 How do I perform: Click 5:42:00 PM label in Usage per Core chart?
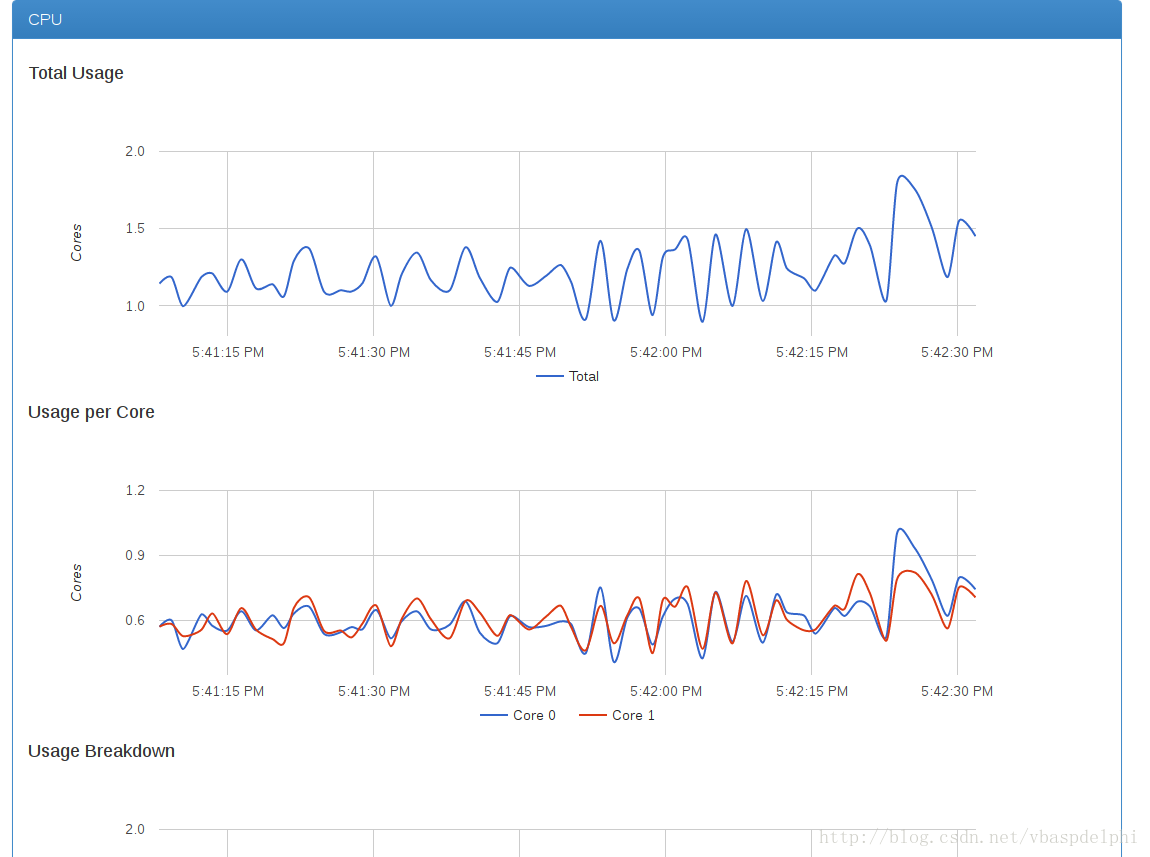[x=665, y=691]
